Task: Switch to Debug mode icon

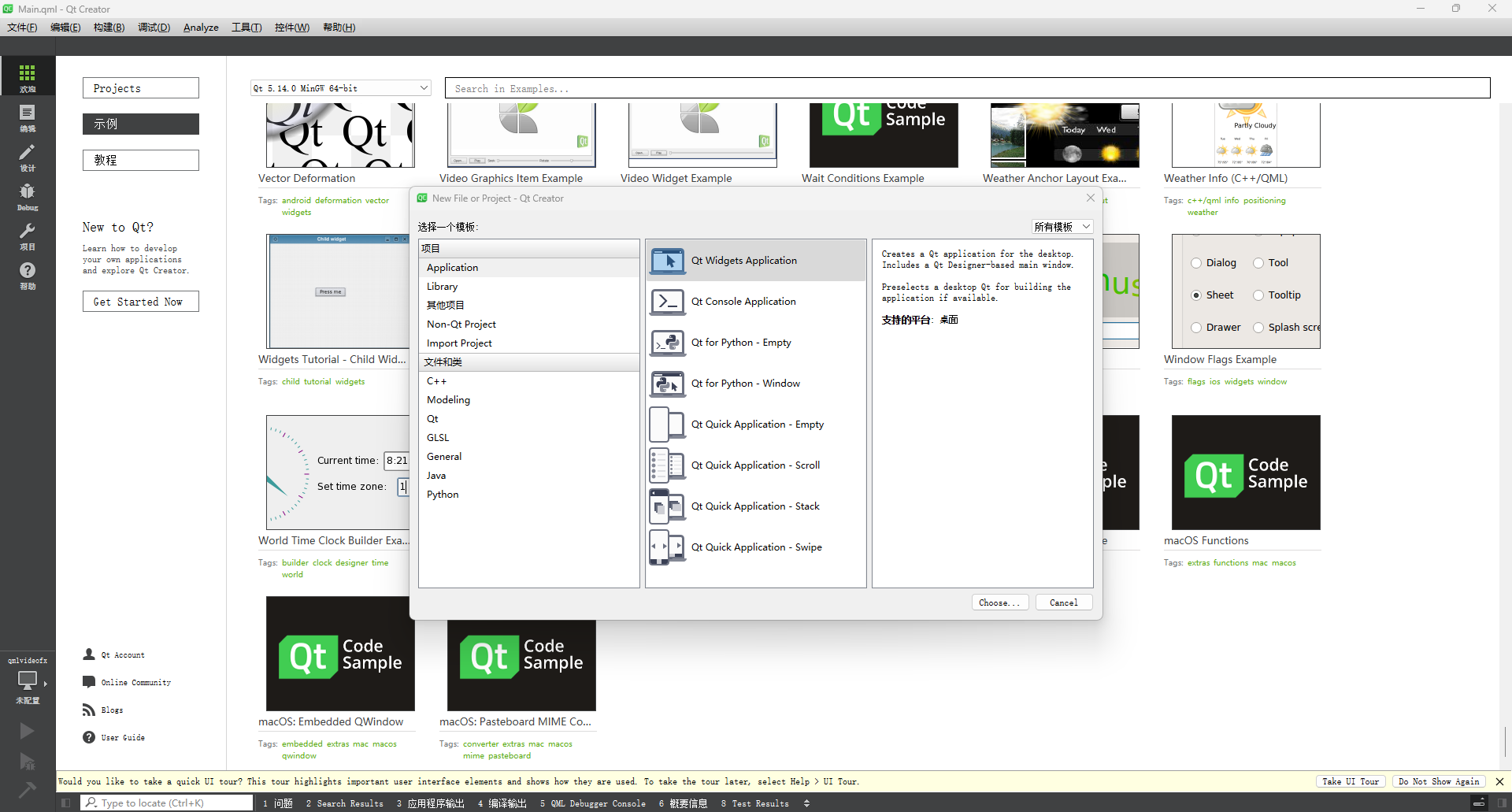Action: click(28, 195)
